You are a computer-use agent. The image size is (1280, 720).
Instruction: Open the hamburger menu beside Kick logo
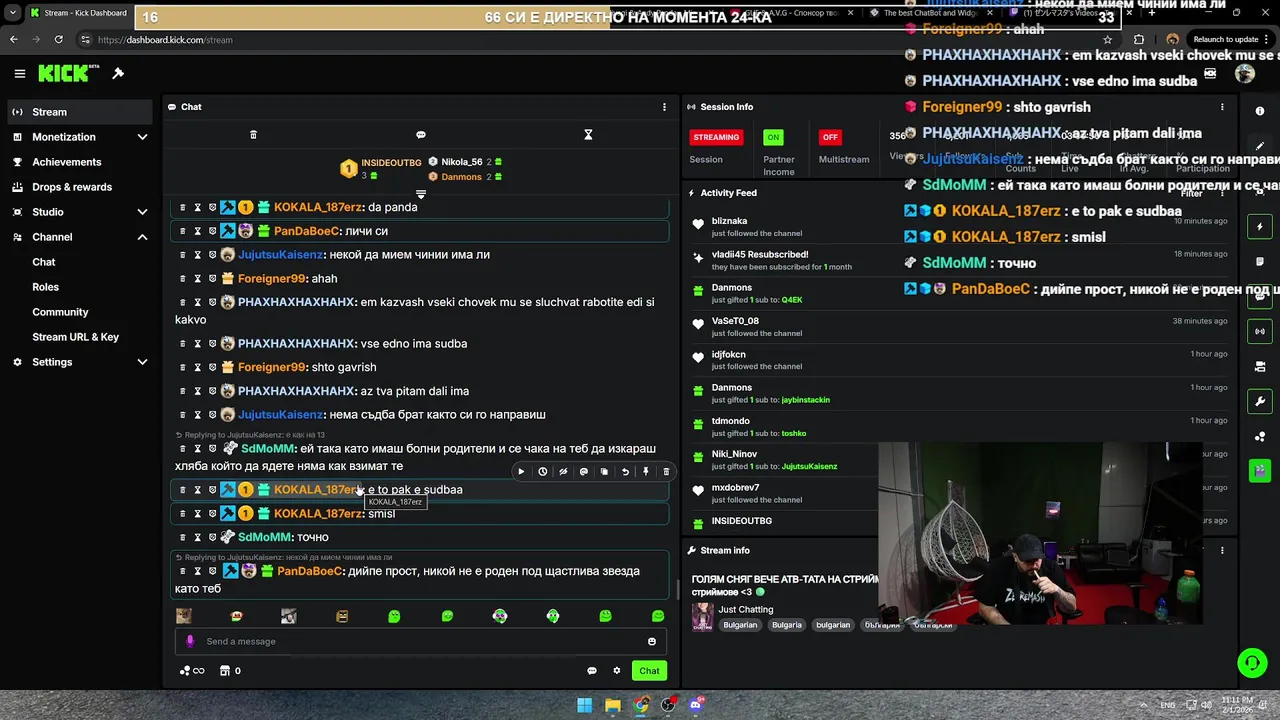click(x=19, y=73)
